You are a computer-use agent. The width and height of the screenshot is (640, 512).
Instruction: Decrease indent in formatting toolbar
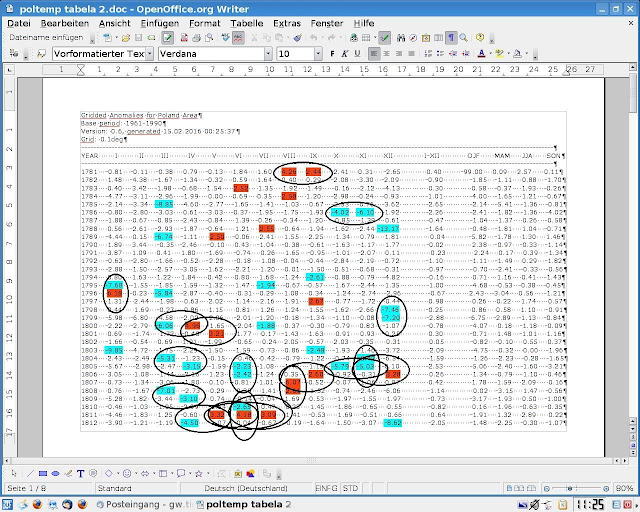tap(453, 53)
